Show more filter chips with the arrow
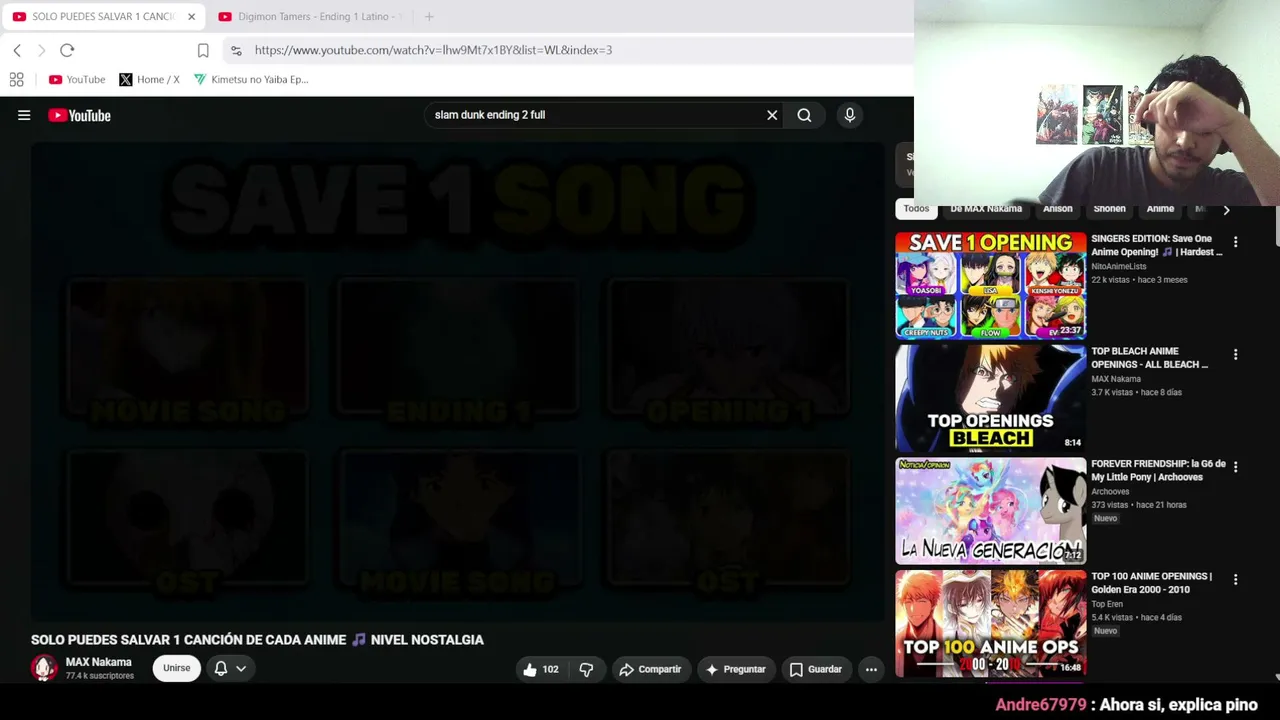Image resolution: width=1280 pixels, height=720 pixels. [x=1226, y=209]
